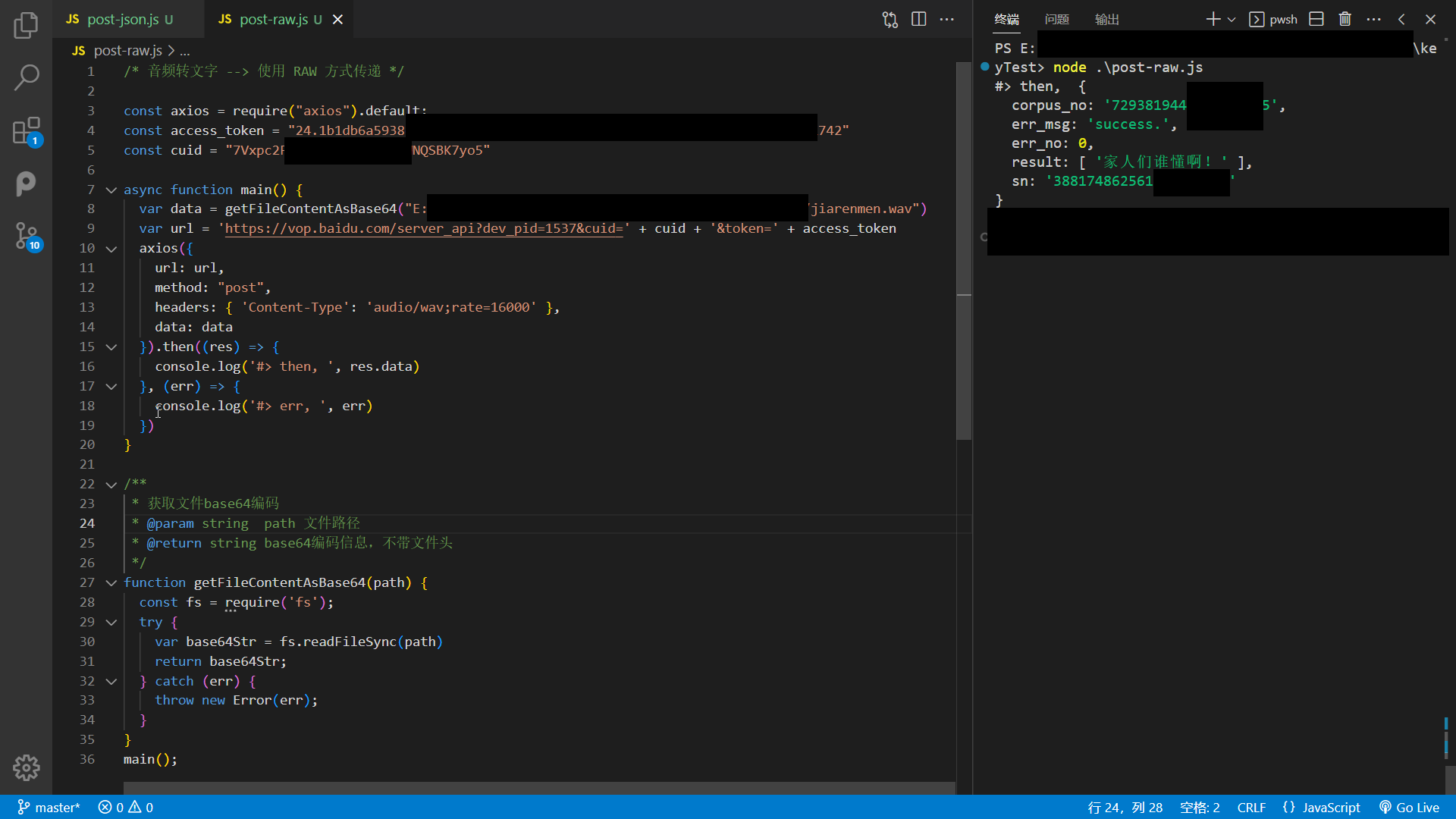1456x819 pixels.
Task: Open the Manage settings gear
Action: point(26,767)
